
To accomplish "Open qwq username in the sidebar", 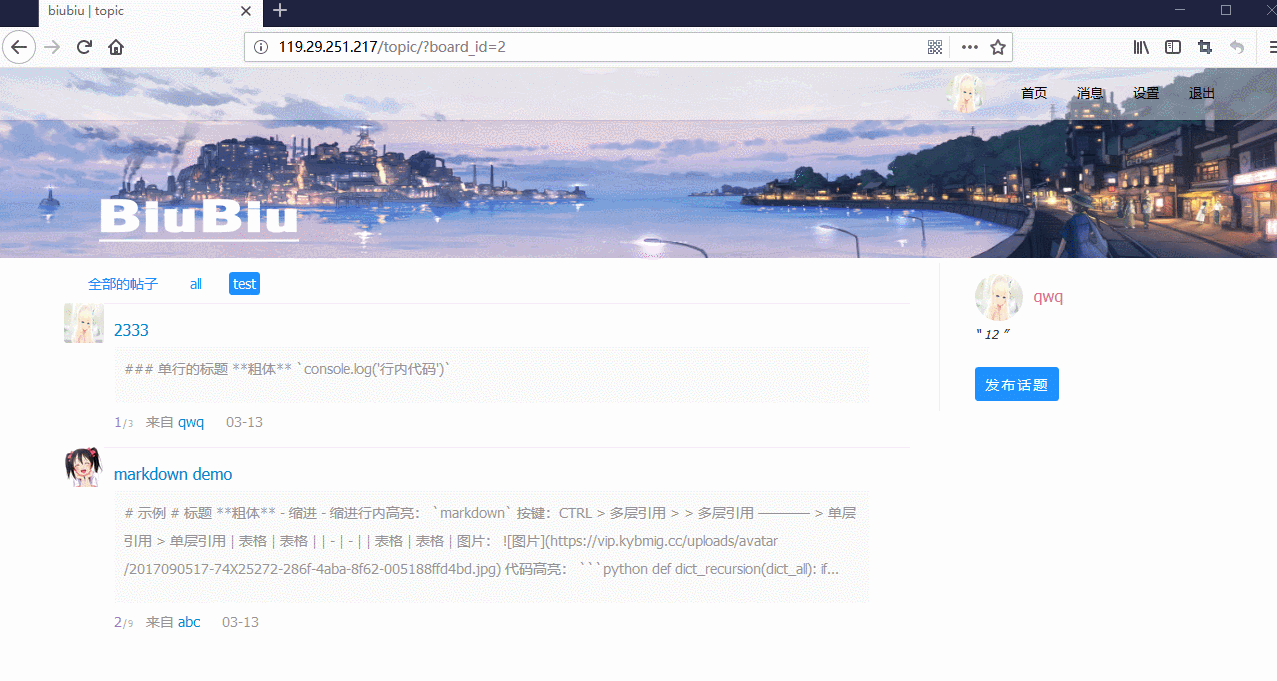I will click(1048, 297).
